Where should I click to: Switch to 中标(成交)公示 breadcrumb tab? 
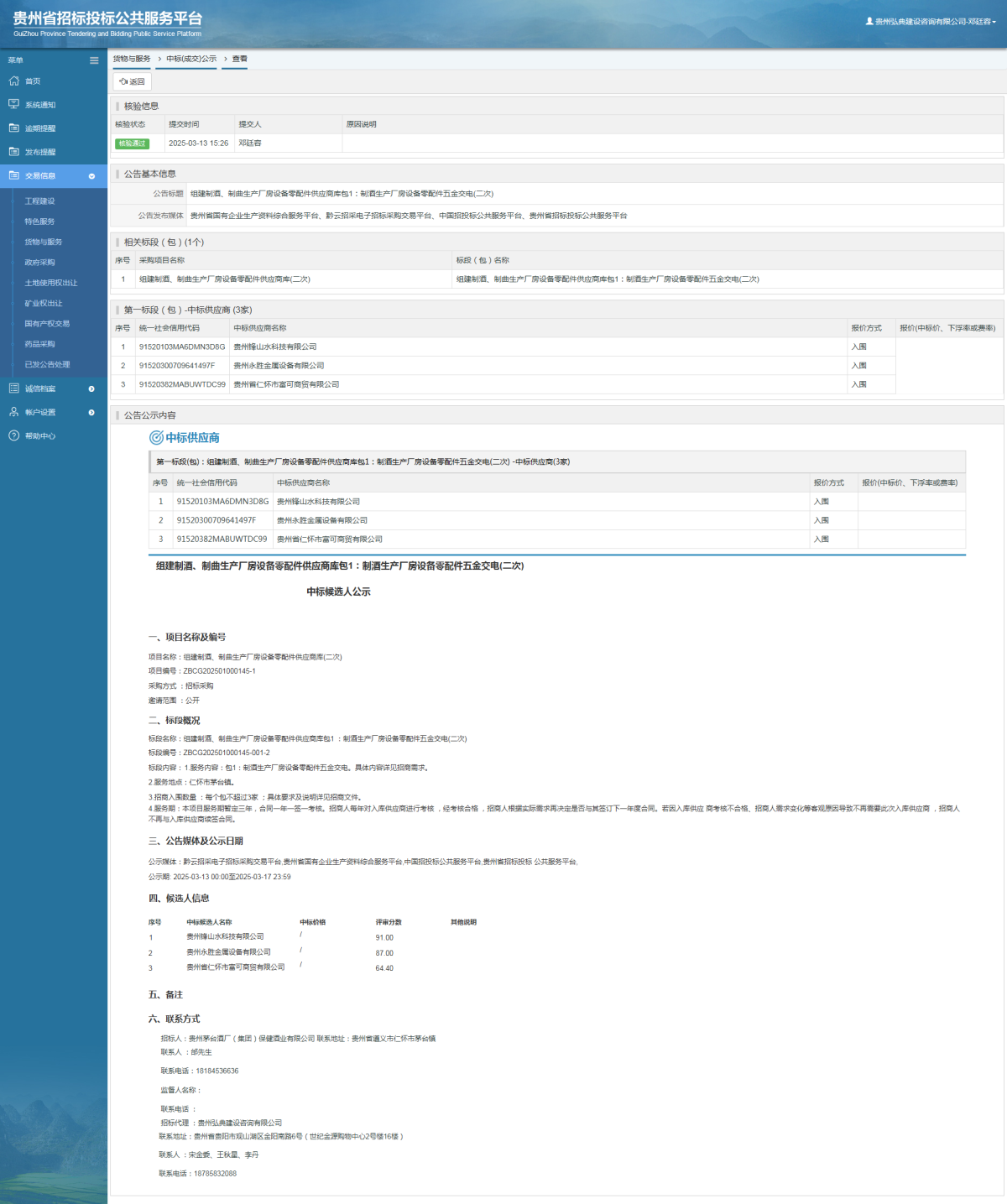click(x=191, y=59)
